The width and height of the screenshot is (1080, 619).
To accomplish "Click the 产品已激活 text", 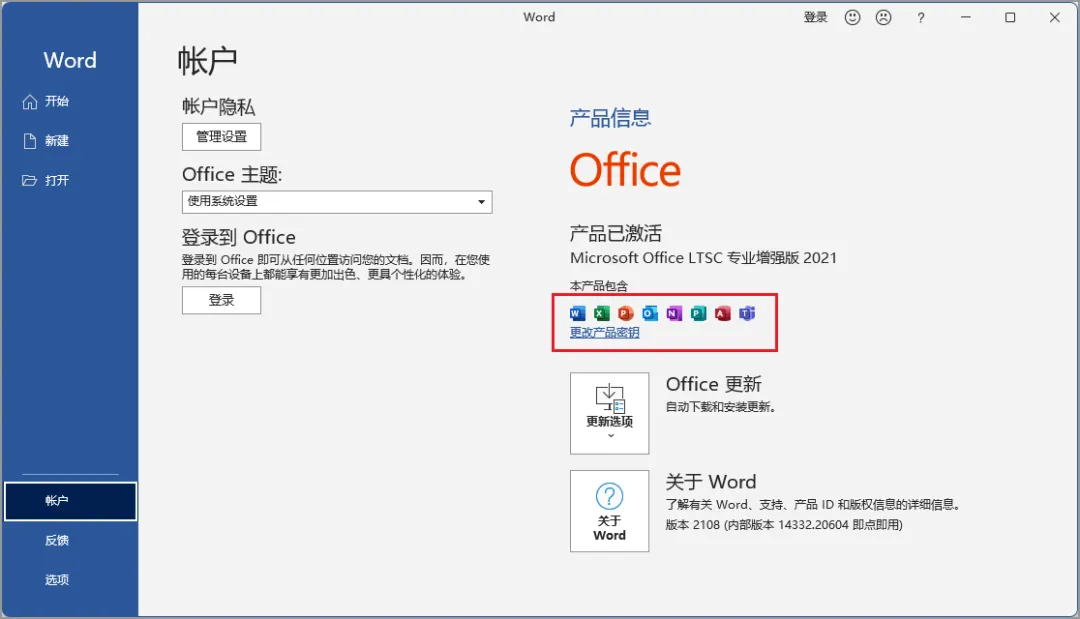I will (616, 233).
